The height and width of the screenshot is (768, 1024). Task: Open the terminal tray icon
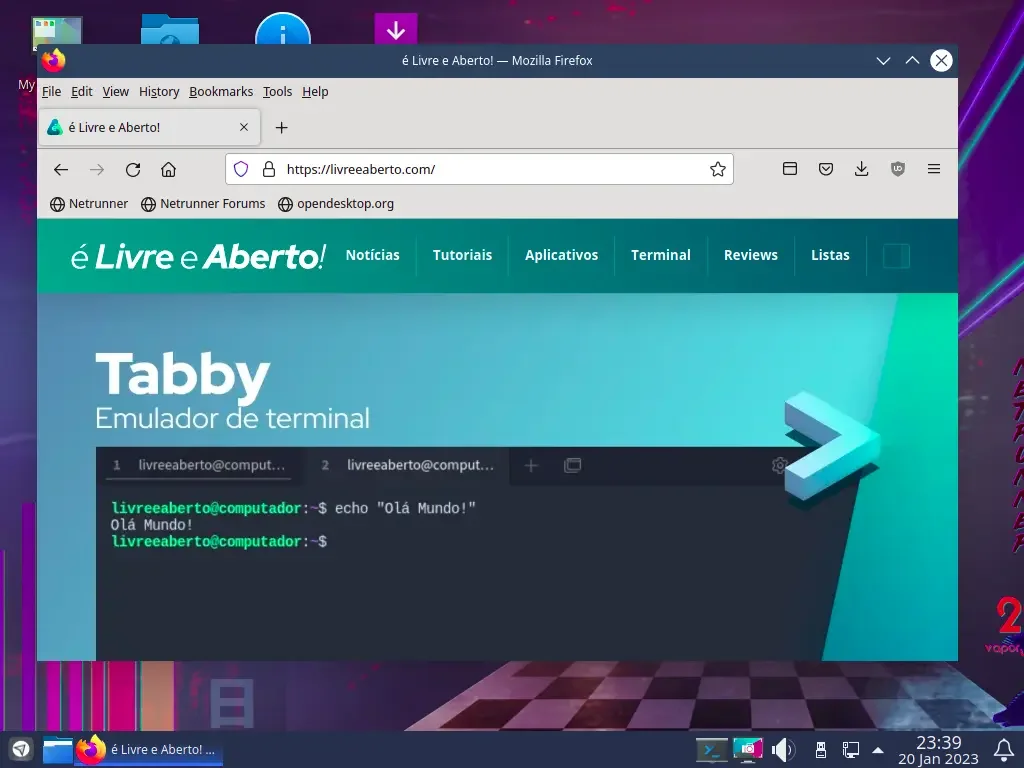(711, 750)
